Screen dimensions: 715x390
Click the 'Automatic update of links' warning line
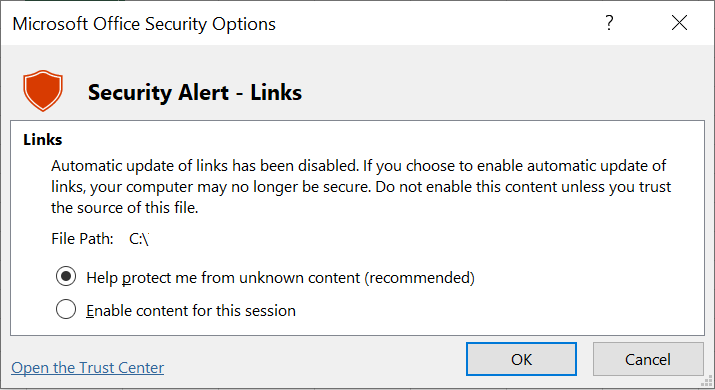tap(358, 166)
